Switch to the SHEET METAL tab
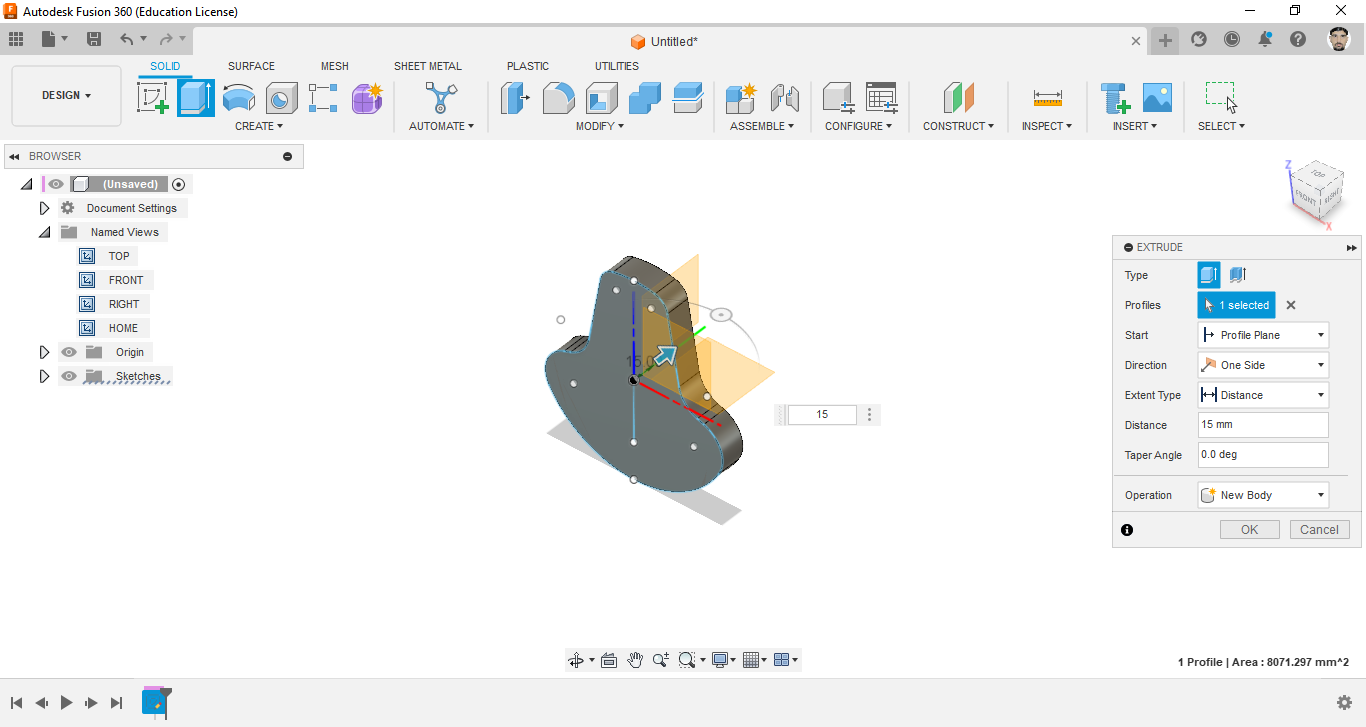Image resolution: width=1366 pixels, height=727 pixels. point(428,66)
